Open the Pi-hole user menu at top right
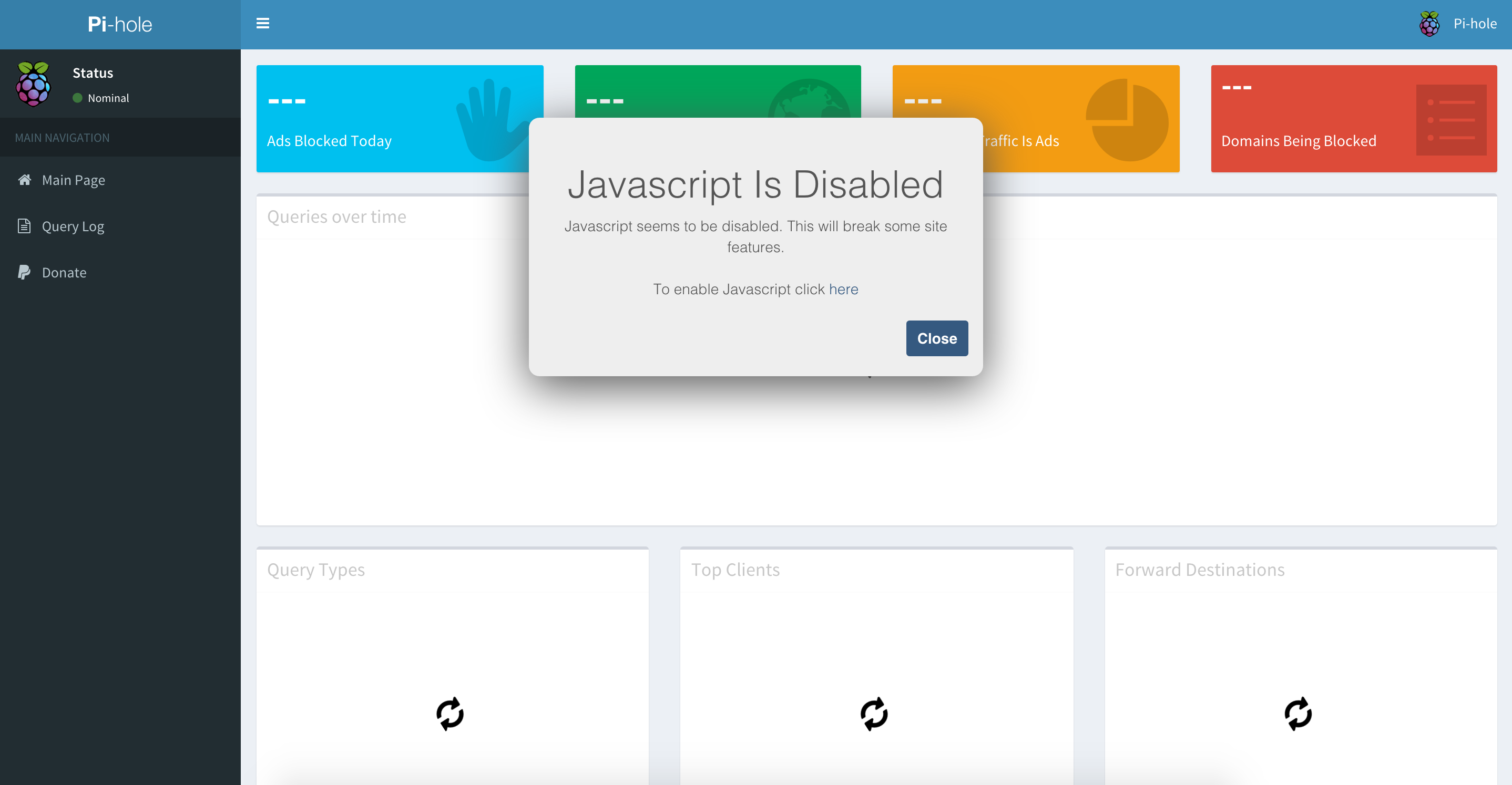 (1458, 24)
